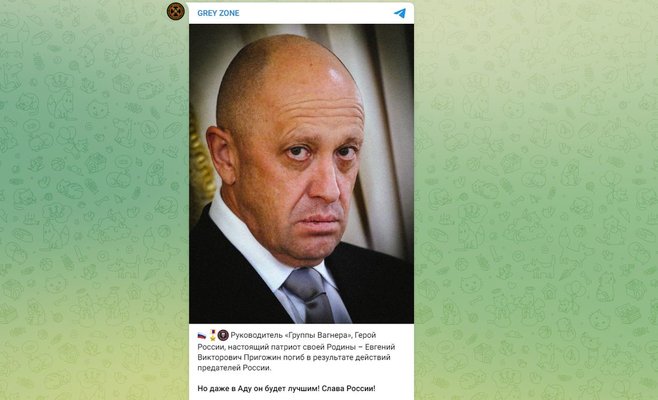Open the post photo in full view
The image size is (658, 400).
(x=301, y=173)
